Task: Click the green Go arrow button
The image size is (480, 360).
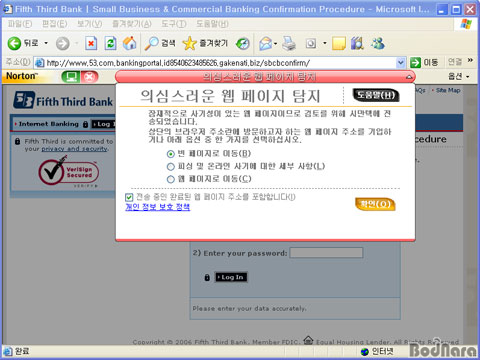Action: pos(415,62)
